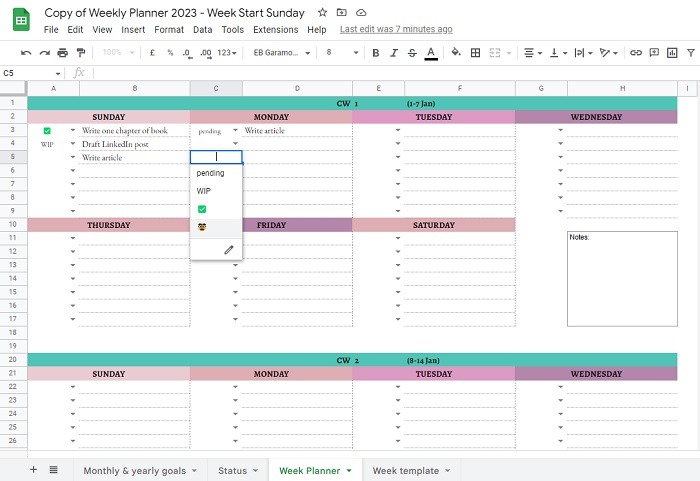Open the Google Sheets home icon
The width and height of the screenshot is (700, 481).
point(21,20)
